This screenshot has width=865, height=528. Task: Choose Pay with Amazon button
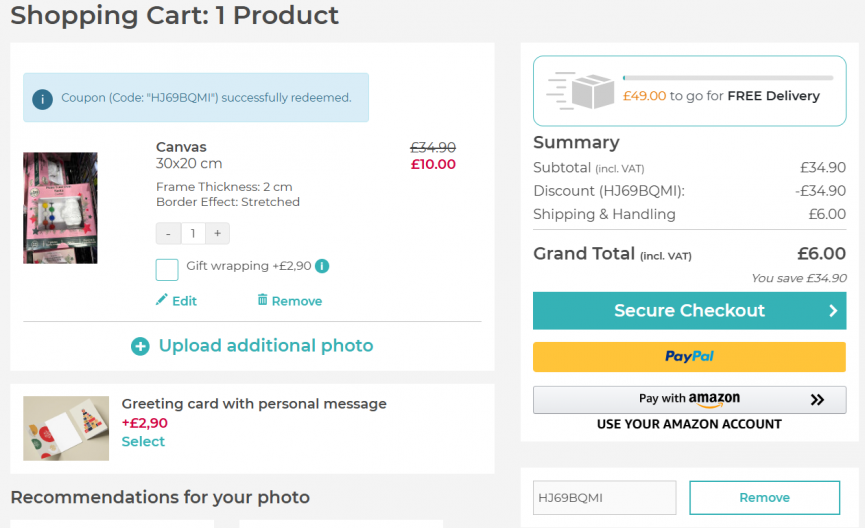coord(689,400)
